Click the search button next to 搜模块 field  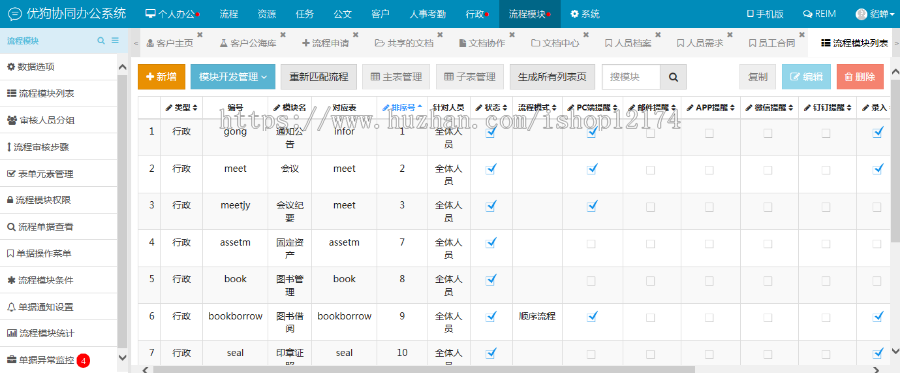pyautogui.click(x=673, y=77)
